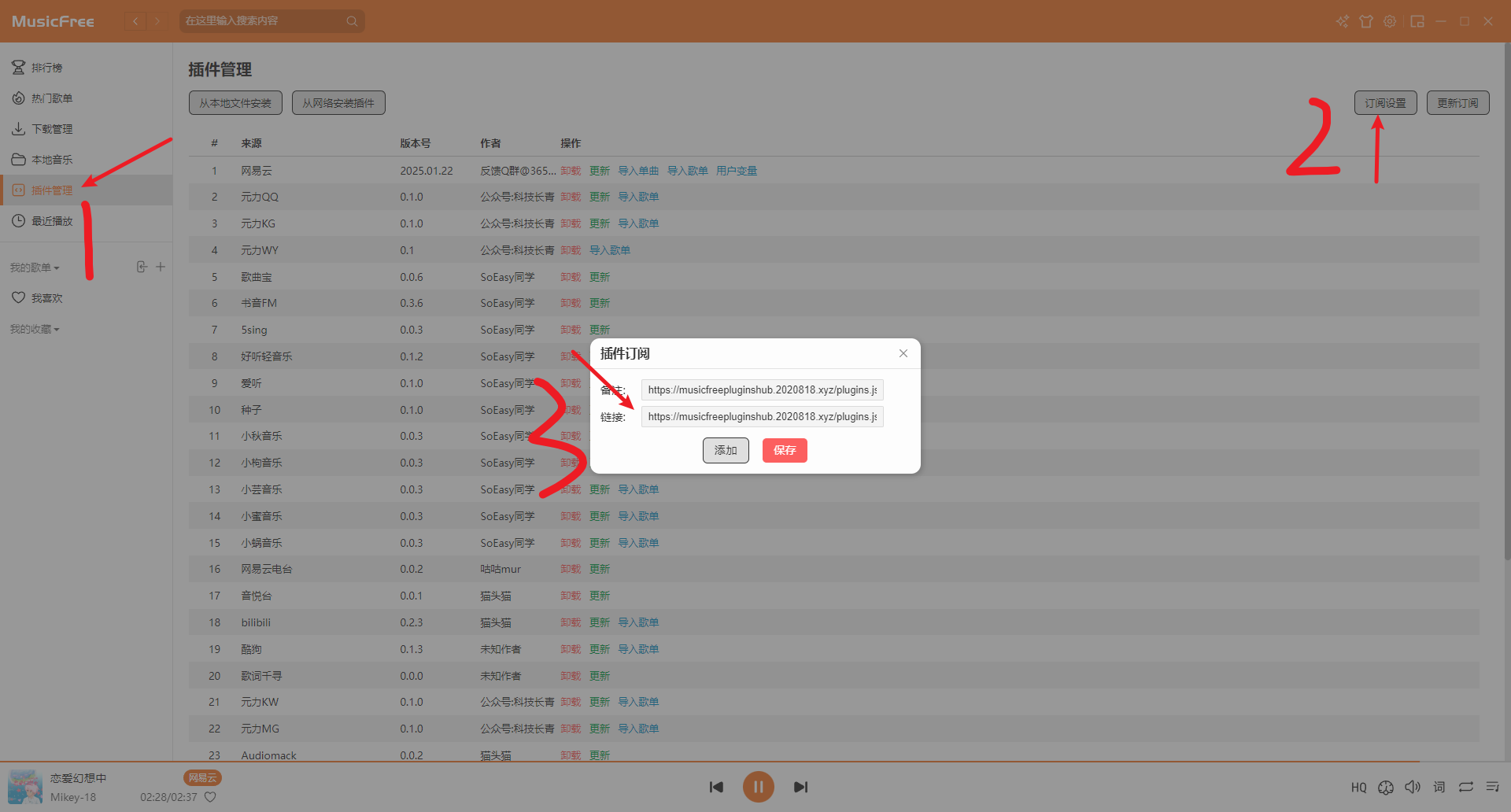The image size is (1511, 812).
Task: Open 本地音乐 in the sidebar
Action: (x=86, y=160)
